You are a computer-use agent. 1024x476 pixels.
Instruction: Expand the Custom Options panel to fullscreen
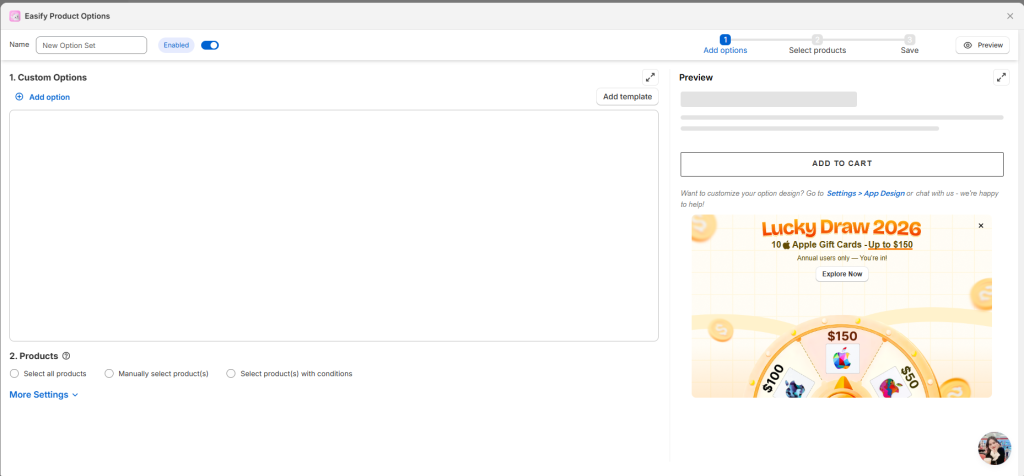click(x=650, y=77)
